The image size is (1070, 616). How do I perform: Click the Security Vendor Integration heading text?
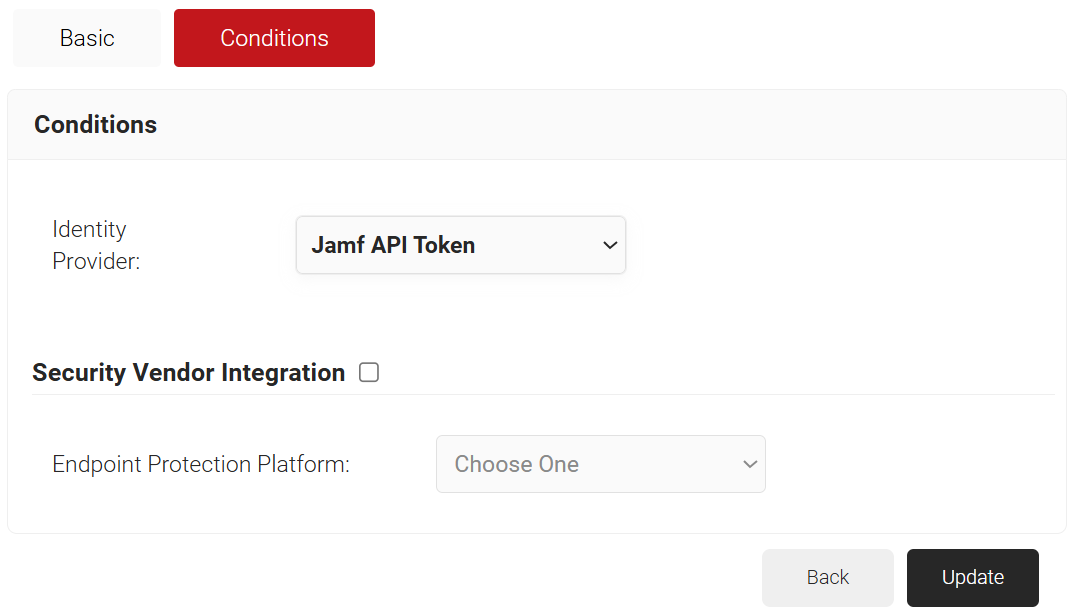pyautogui.click(x=188, y=372)
